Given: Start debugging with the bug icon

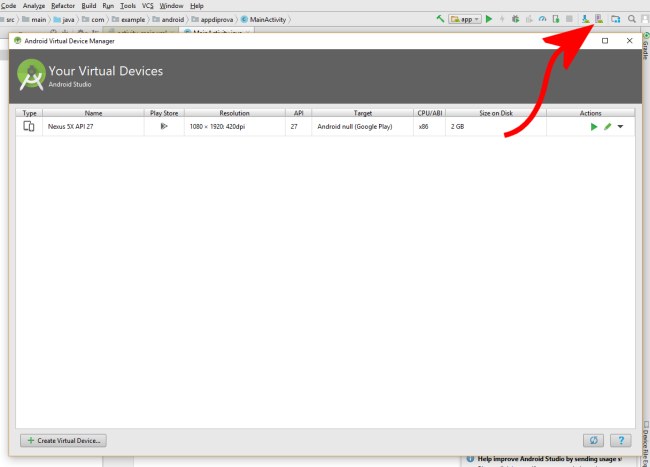Looking at the screenshot, I should coord(516,19).
